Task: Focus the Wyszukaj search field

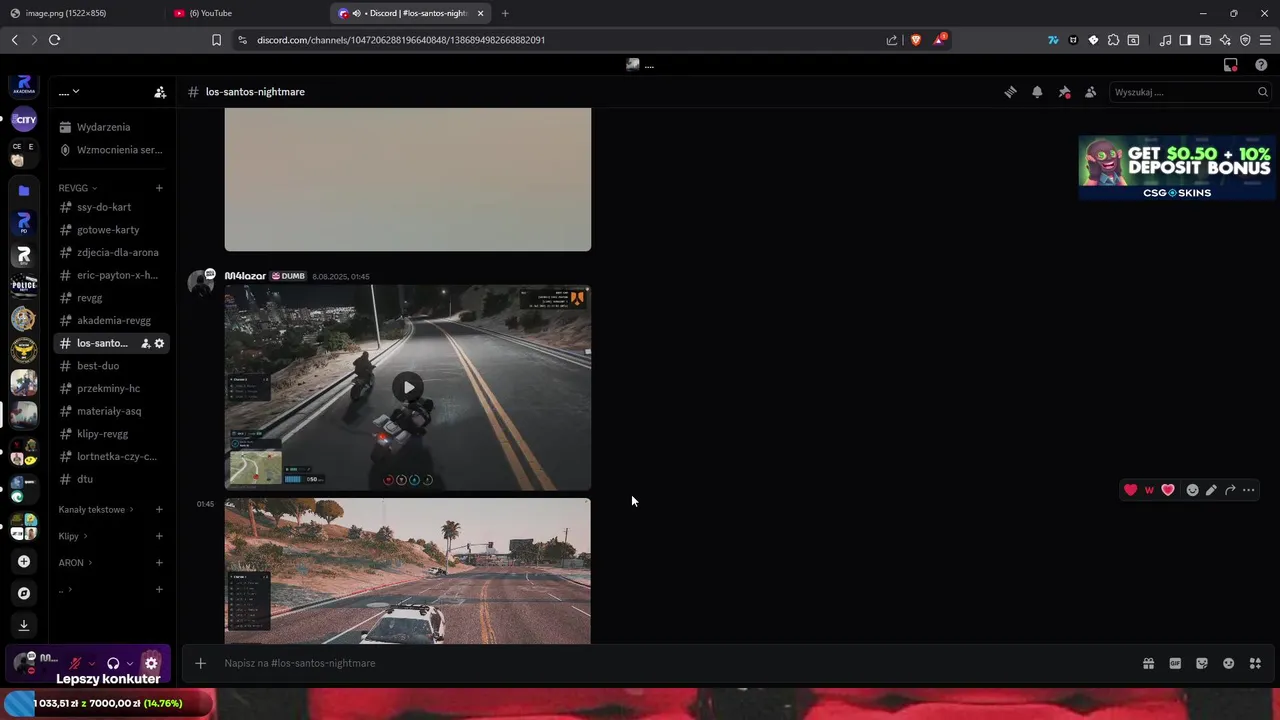Action: (1190, 92)
